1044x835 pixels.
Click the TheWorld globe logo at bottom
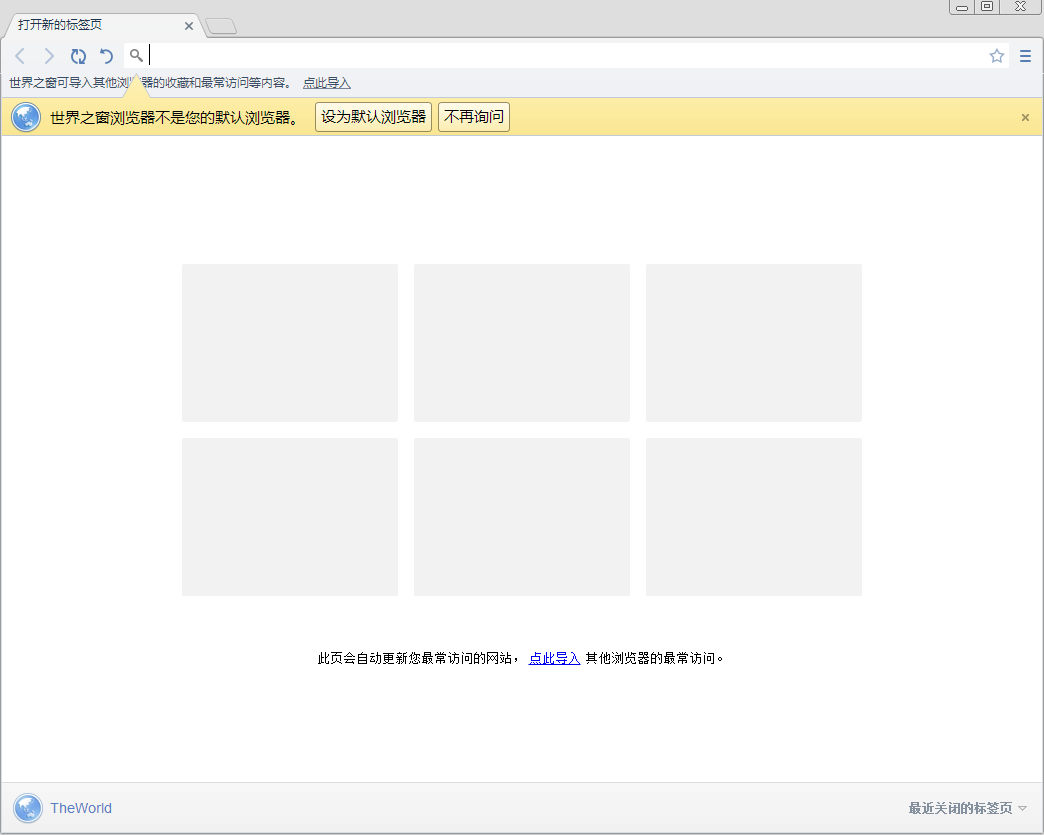point(27,808)
